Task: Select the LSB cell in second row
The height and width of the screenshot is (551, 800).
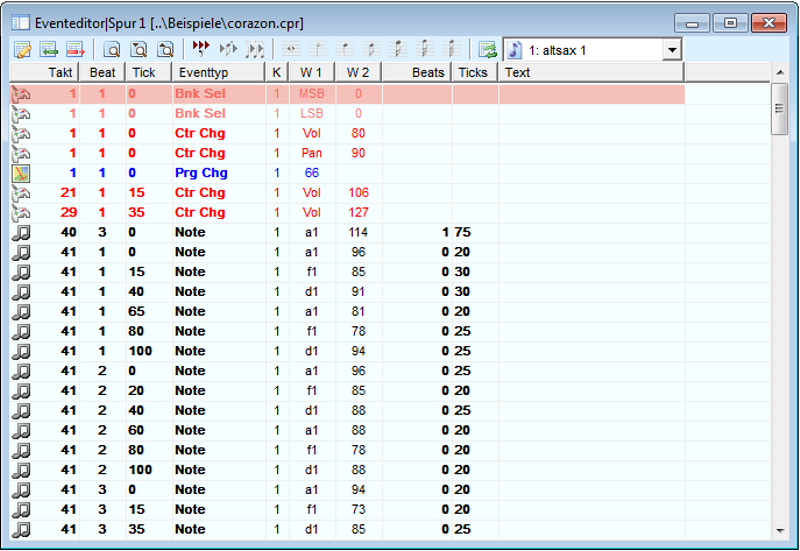Action: [x=312, y=114]
